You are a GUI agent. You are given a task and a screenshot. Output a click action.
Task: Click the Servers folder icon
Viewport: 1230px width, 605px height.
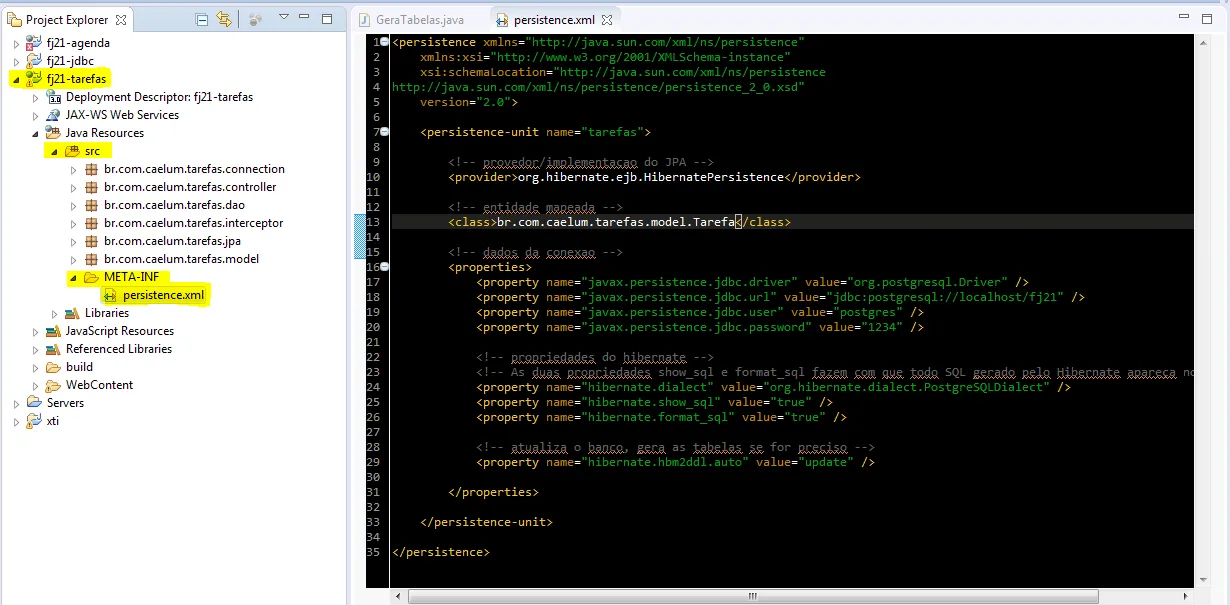coord(34,403)
